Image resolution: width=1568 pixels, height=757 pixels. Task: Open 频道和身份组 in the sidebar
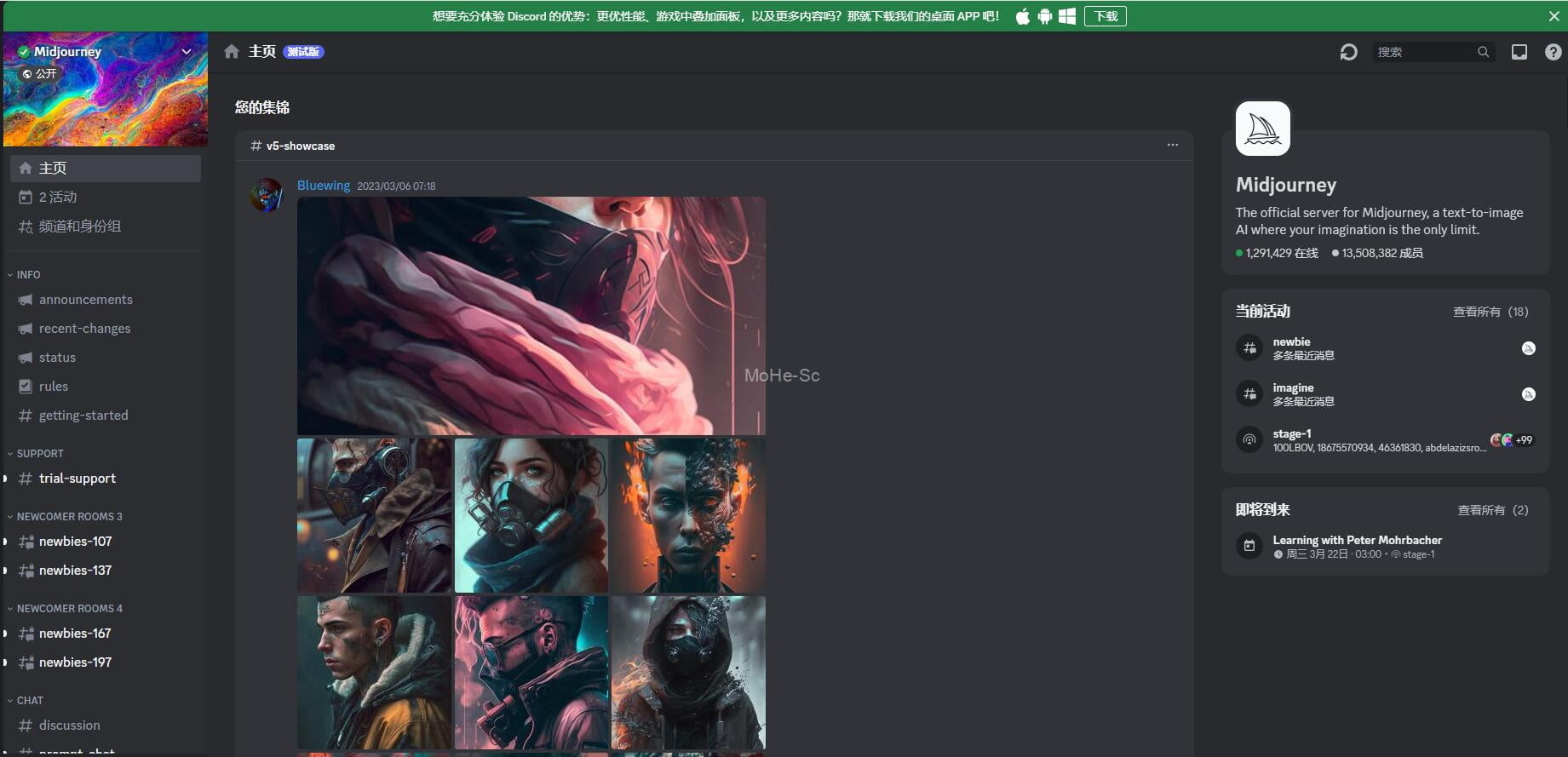click(x=79, y=227)
